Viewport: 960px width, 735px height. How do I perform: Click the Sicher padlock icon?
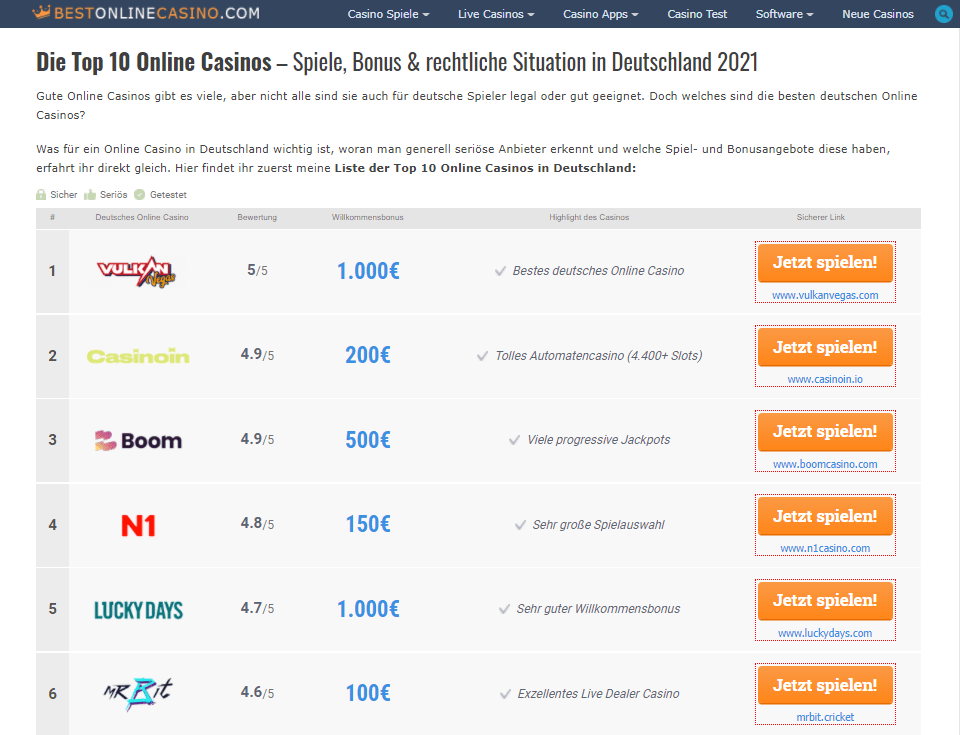41,195
